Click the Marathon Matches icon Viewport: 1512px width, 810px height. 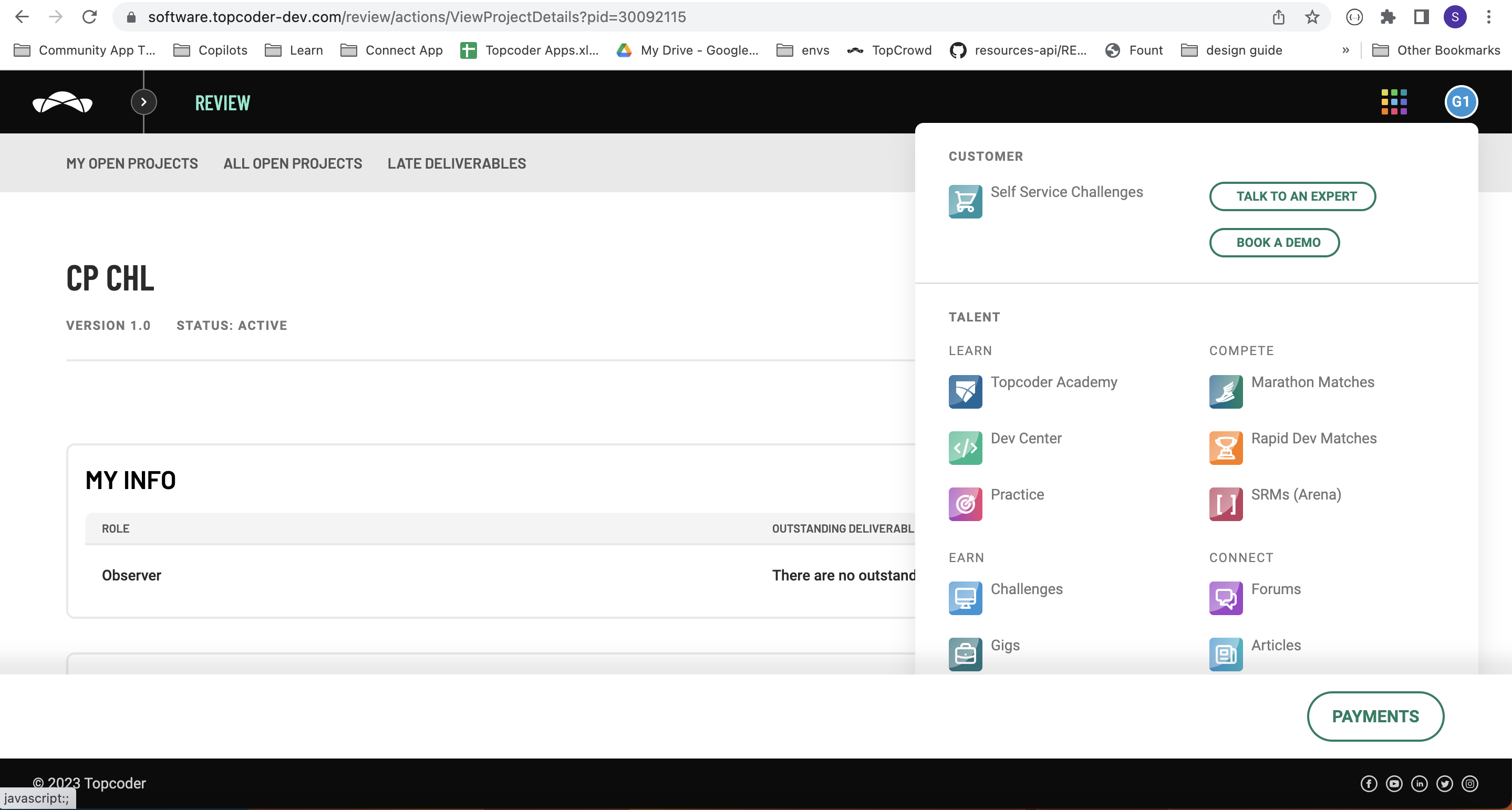point(1226,391)
